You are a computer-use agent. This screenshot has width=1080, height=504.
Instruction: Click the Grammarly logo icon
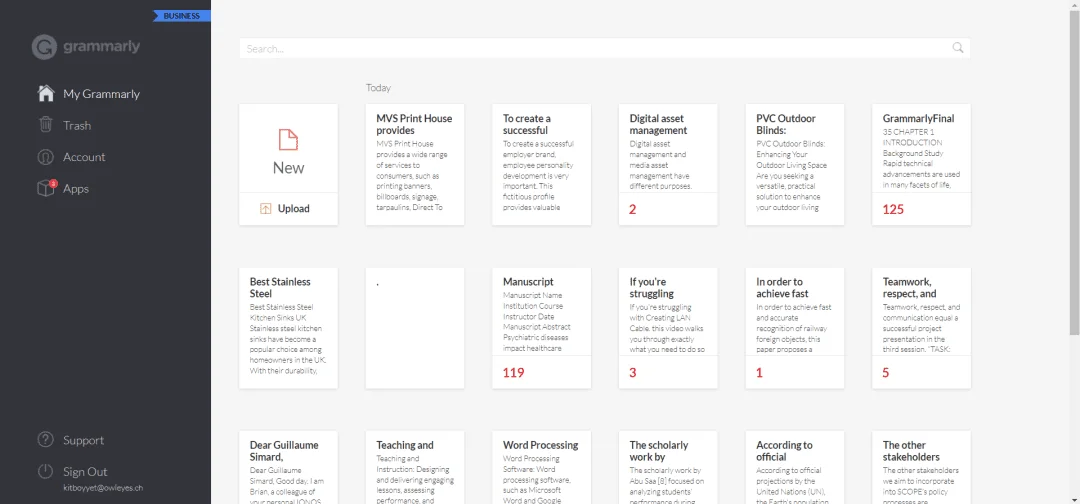tap(44, 47)
